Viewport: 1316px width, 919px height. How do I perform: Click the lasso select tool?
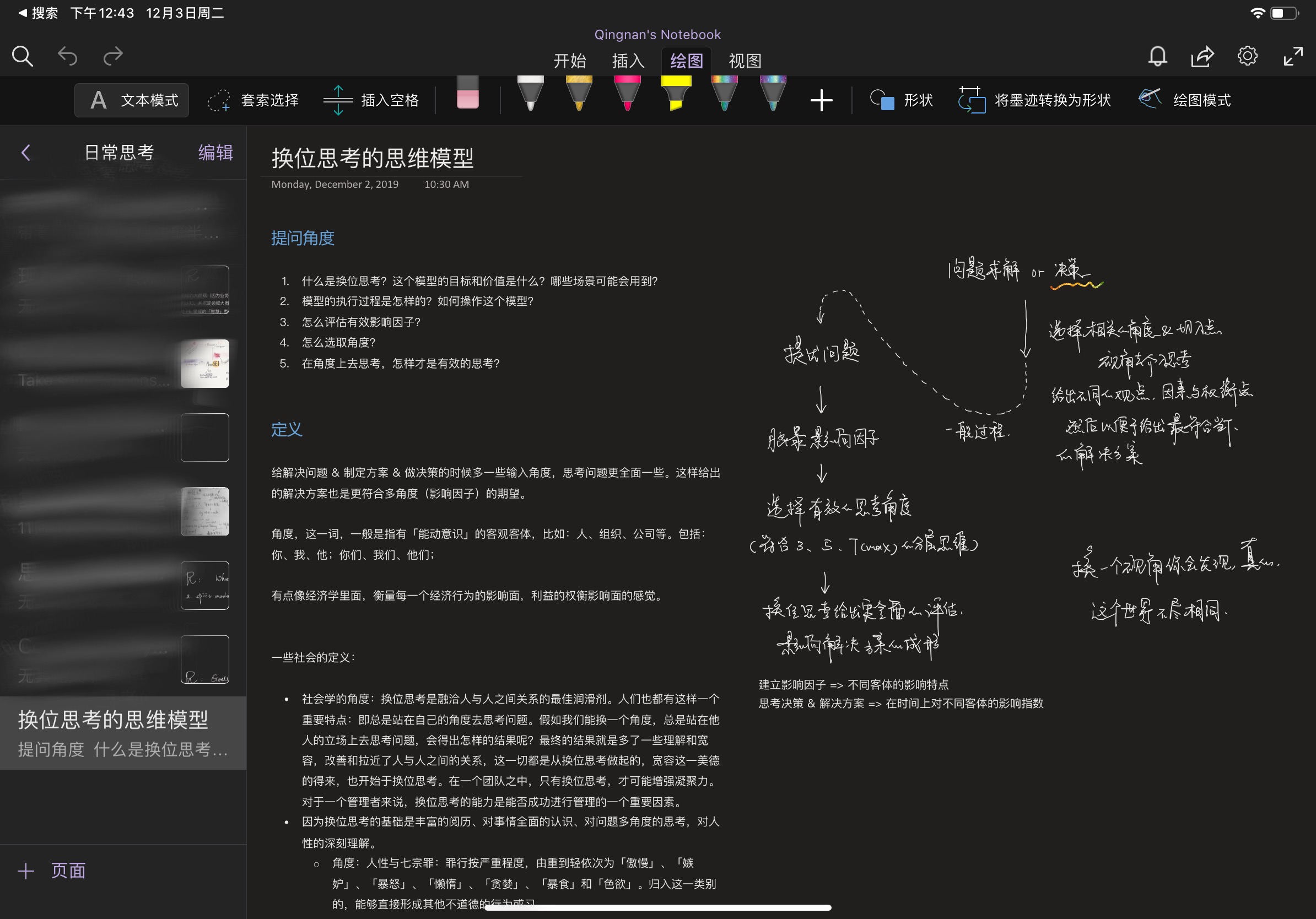(x=253, y=100)
